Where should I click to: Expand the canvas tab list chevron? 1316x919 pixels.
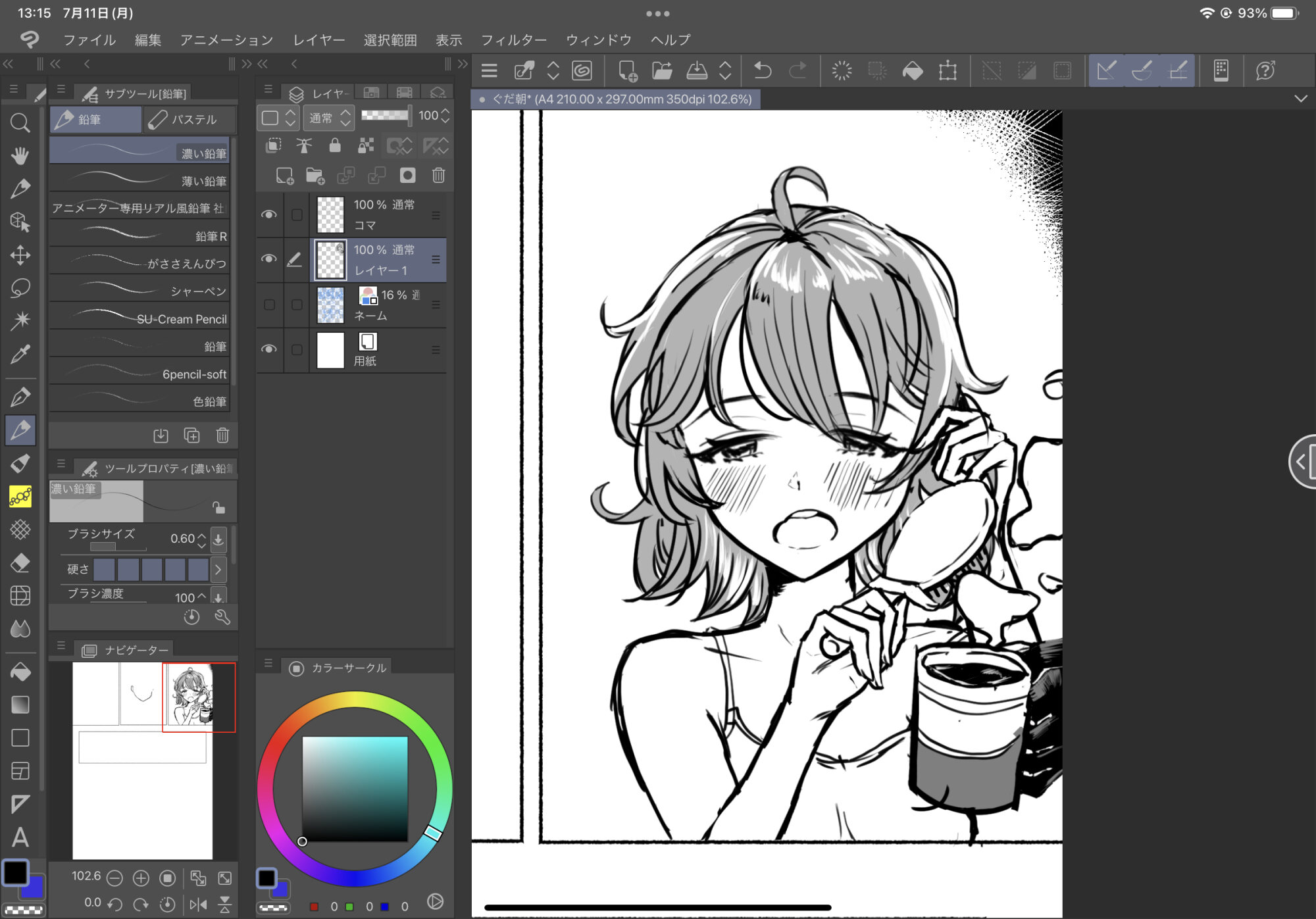tap(1300, 99)
